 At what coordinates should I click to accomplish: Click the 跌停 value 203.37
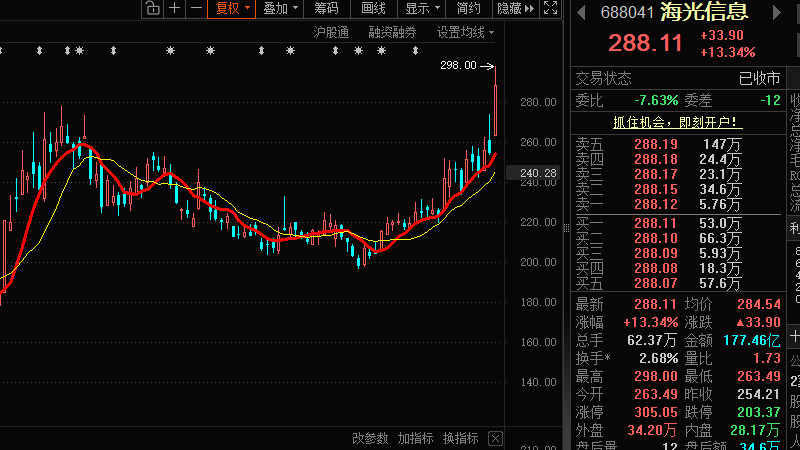(x=759, y=412)
